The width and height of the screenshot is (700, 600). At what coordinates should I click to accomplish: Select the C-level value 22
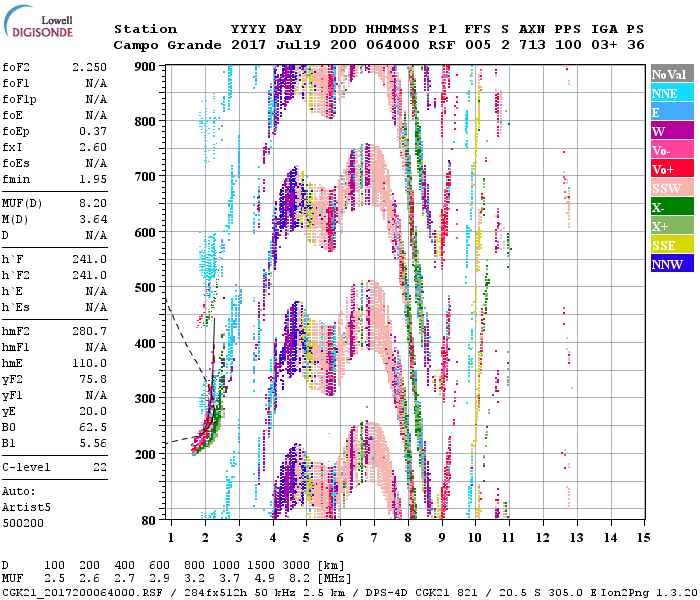(x=99, y=467)
